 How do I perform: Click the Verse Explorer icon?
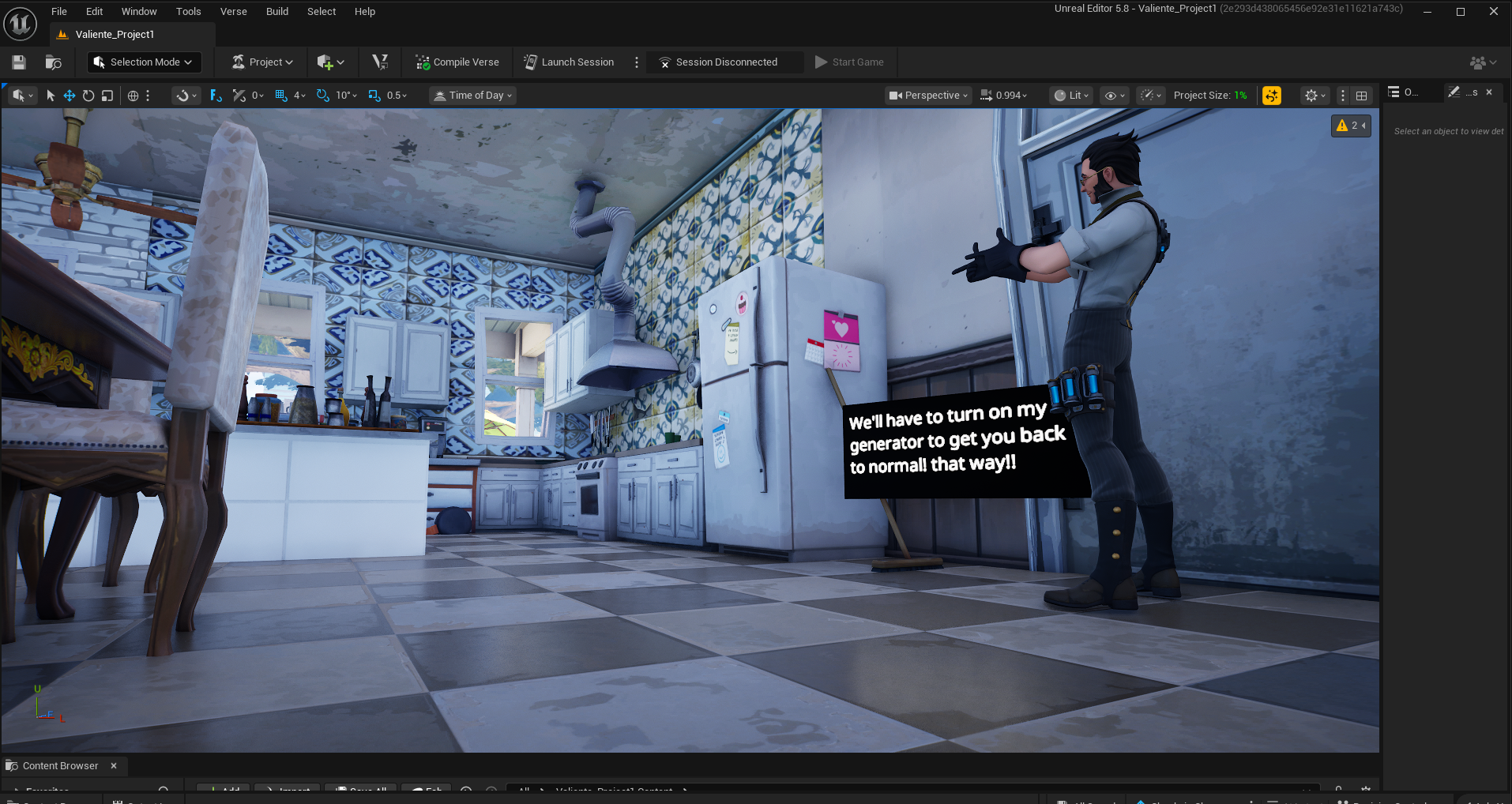pos(380,62)
